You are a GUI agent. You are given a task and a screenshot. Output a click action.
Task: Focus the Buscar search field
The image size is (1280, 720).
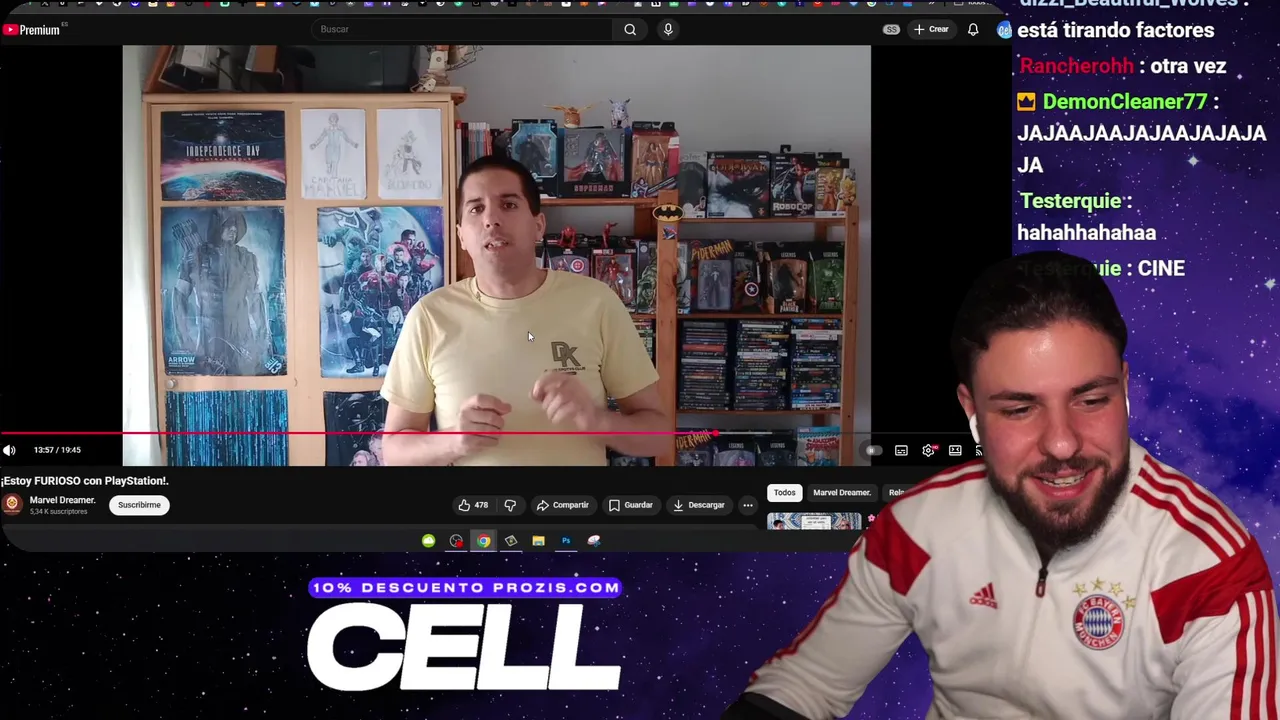tap(462, 29)
